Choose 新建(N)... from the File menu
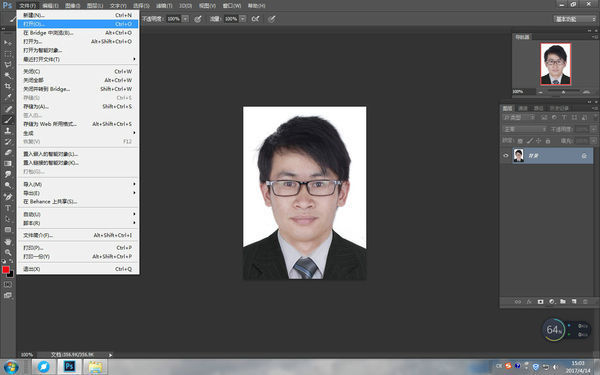600x375 pixels. (78, 15)
